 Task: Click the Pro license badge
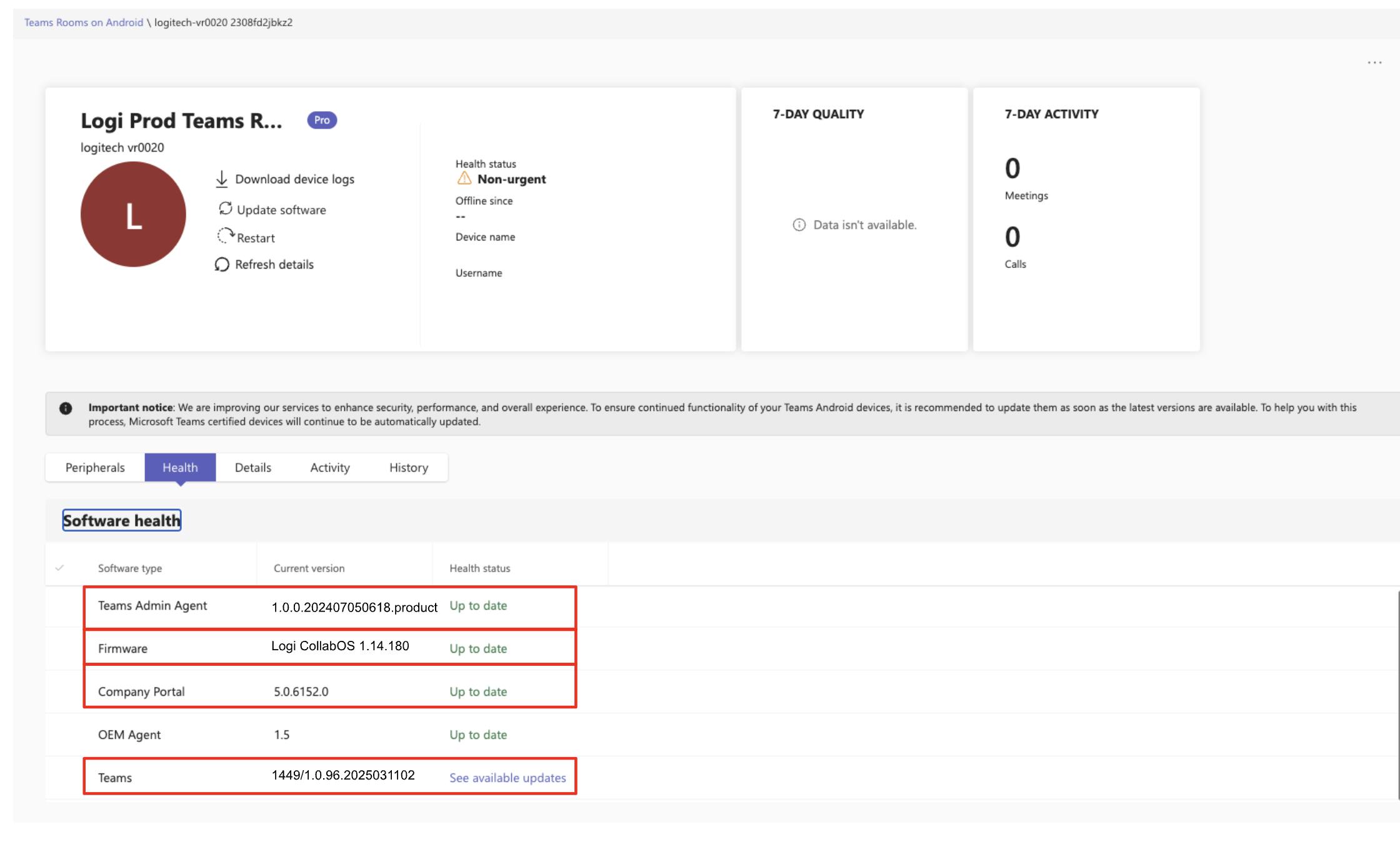(x=322, y=120)
